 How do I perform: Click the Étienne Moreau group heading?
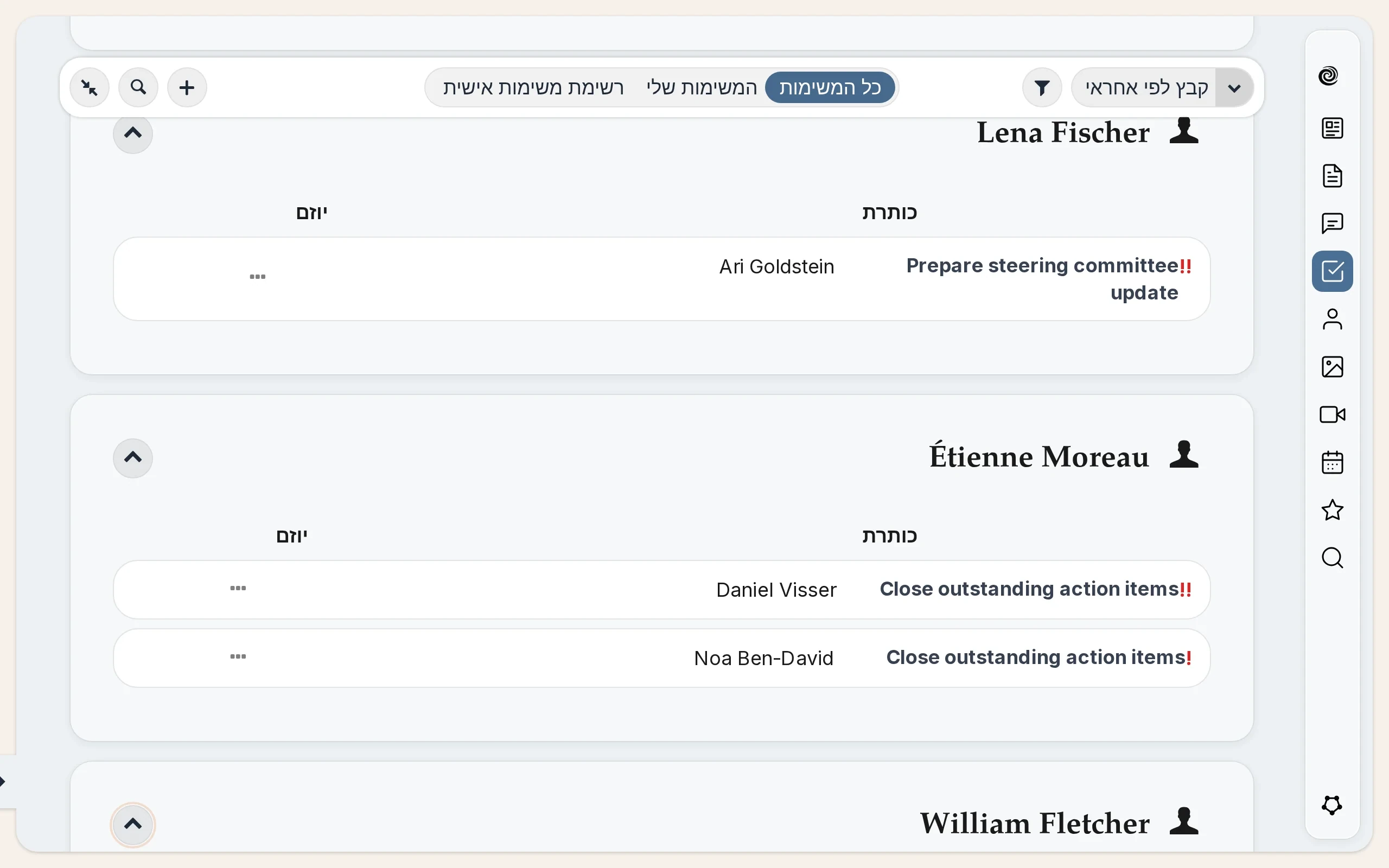coord(1039,456)
